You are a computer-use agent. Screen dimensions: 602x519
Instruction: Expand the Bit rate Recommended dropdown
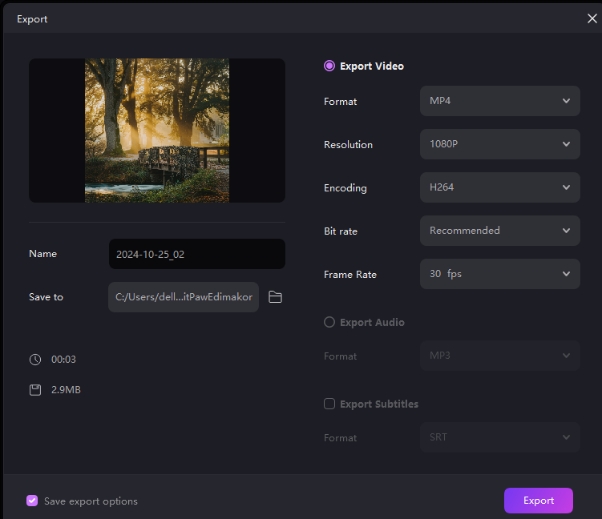(x=499, y=230)
